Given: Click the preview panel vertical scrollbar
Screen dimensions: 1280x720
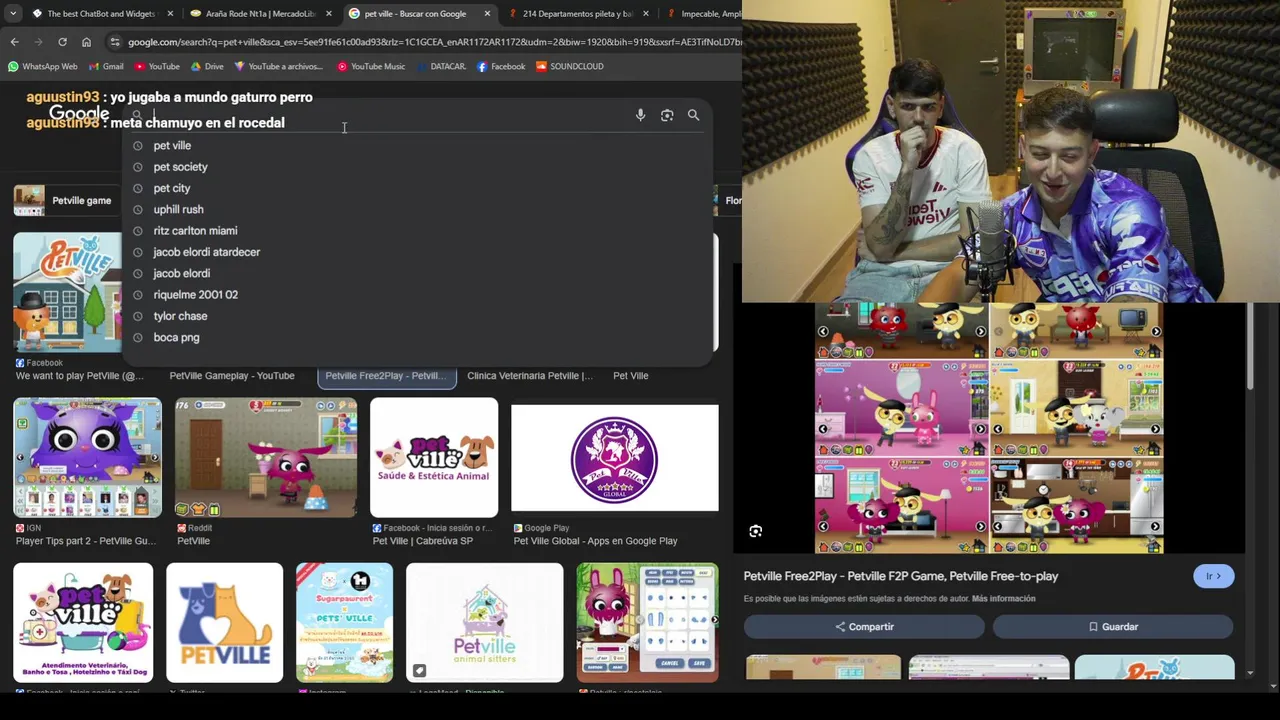Looking at the screenshot, I should (1250, 348).
